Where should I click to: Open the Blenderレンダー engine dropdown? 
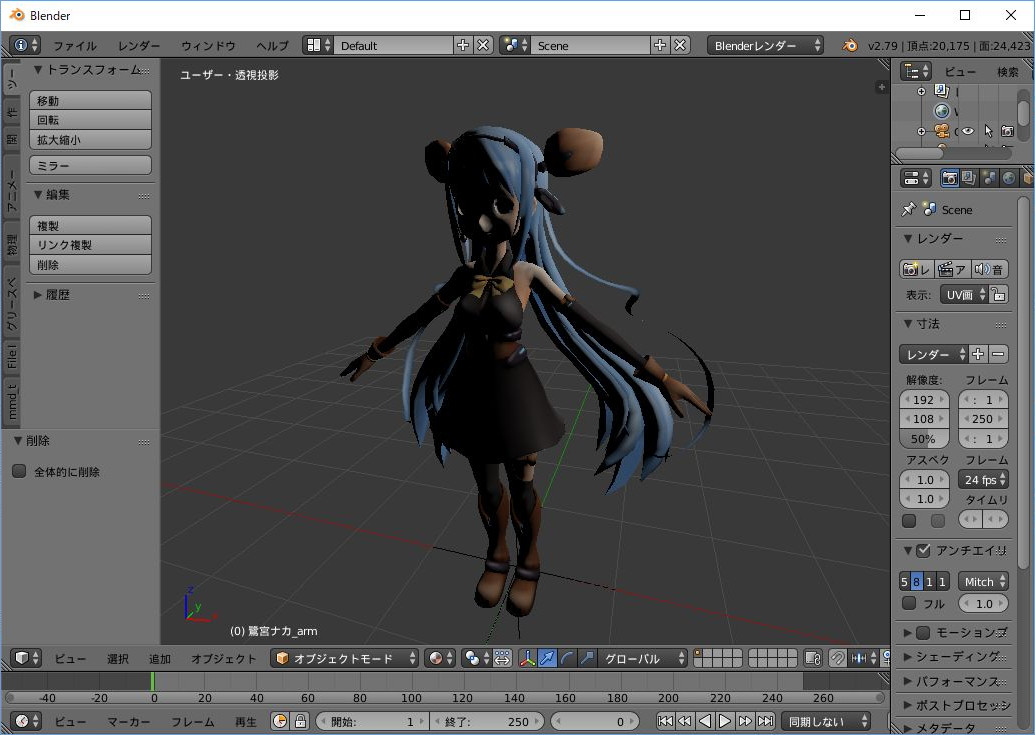[x=765, y=45]
